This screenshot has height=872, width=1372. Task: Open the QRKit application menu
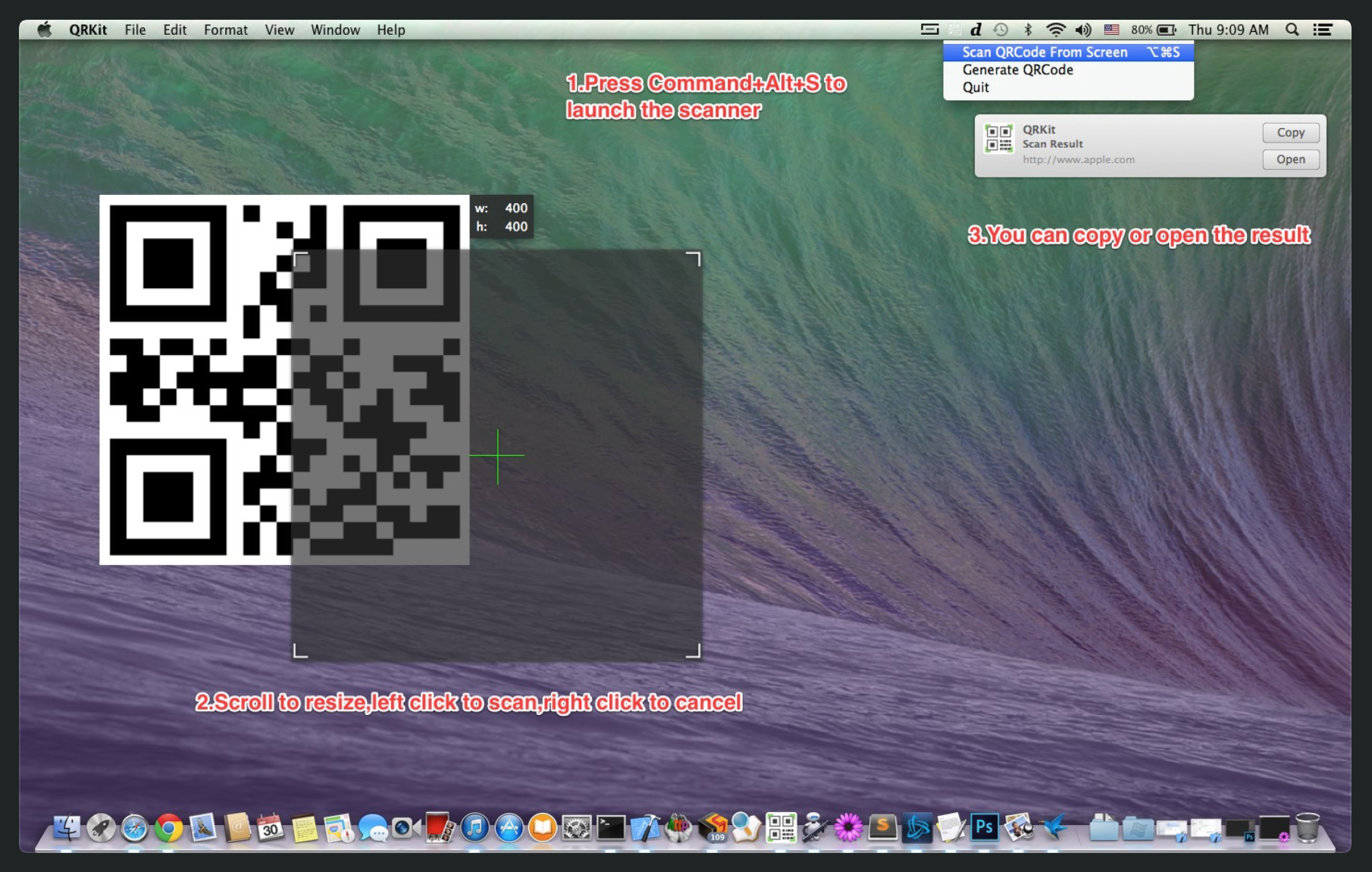coord(88,30)
